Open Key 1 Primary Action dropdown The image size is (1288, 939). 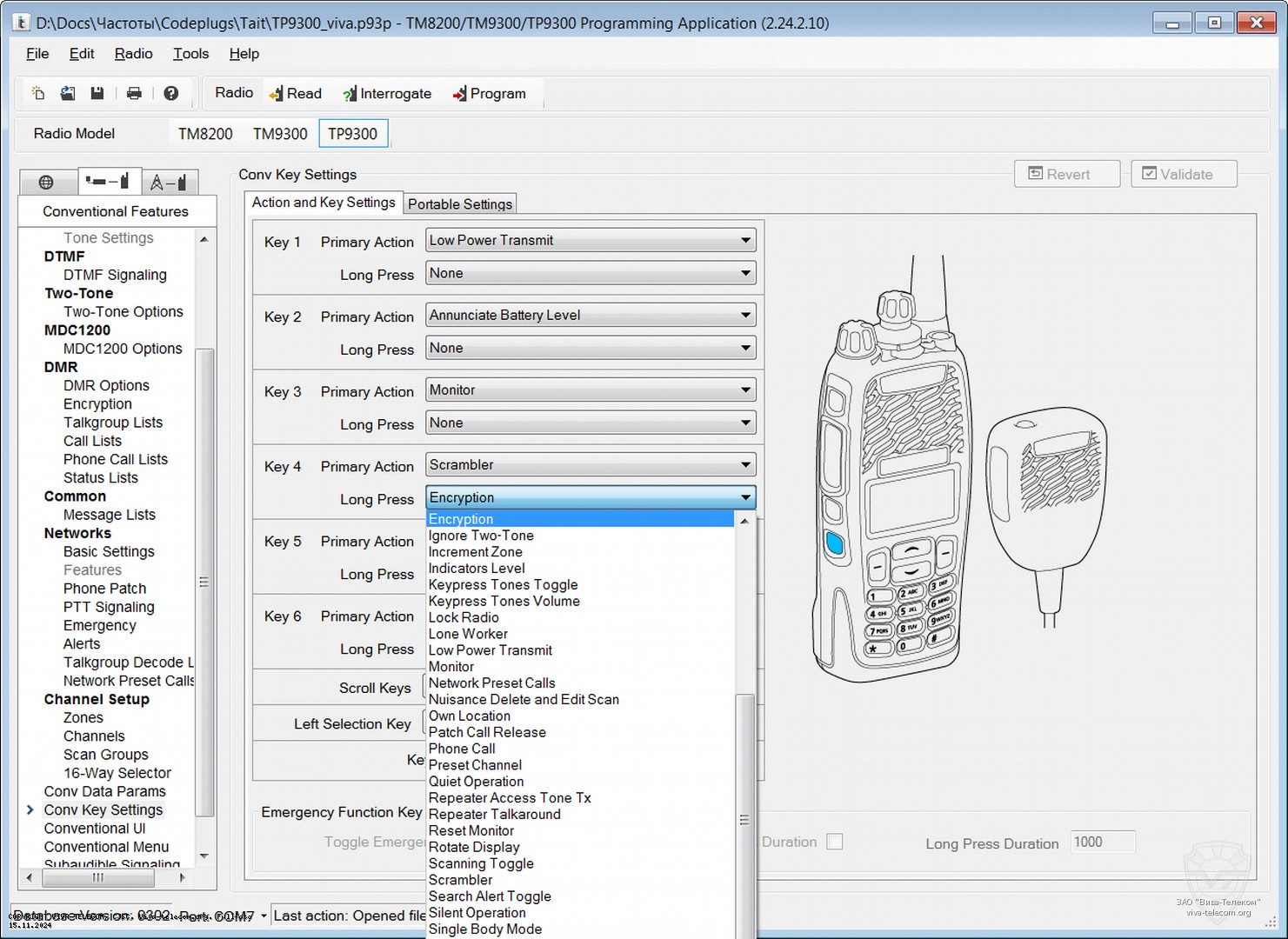point(591,241)
